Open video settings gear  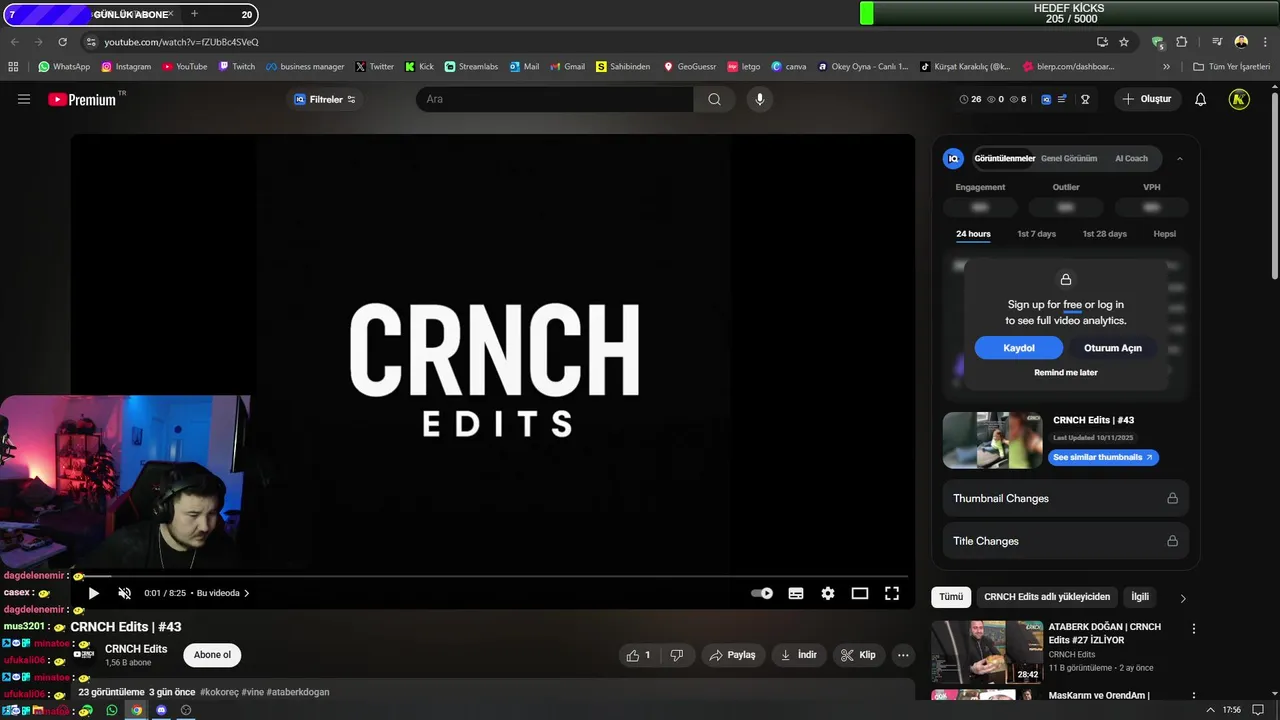(828, 593)
